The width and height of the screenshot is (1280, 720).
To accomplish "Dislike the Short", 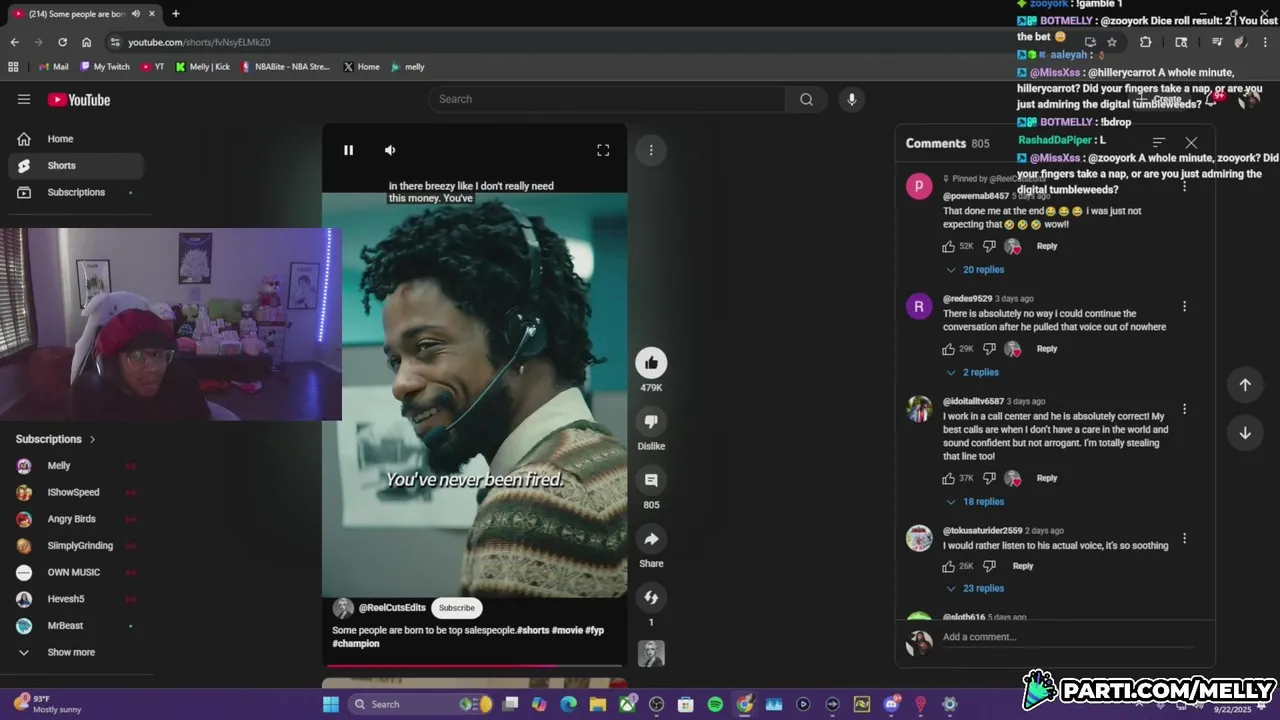I will point(651,421).
